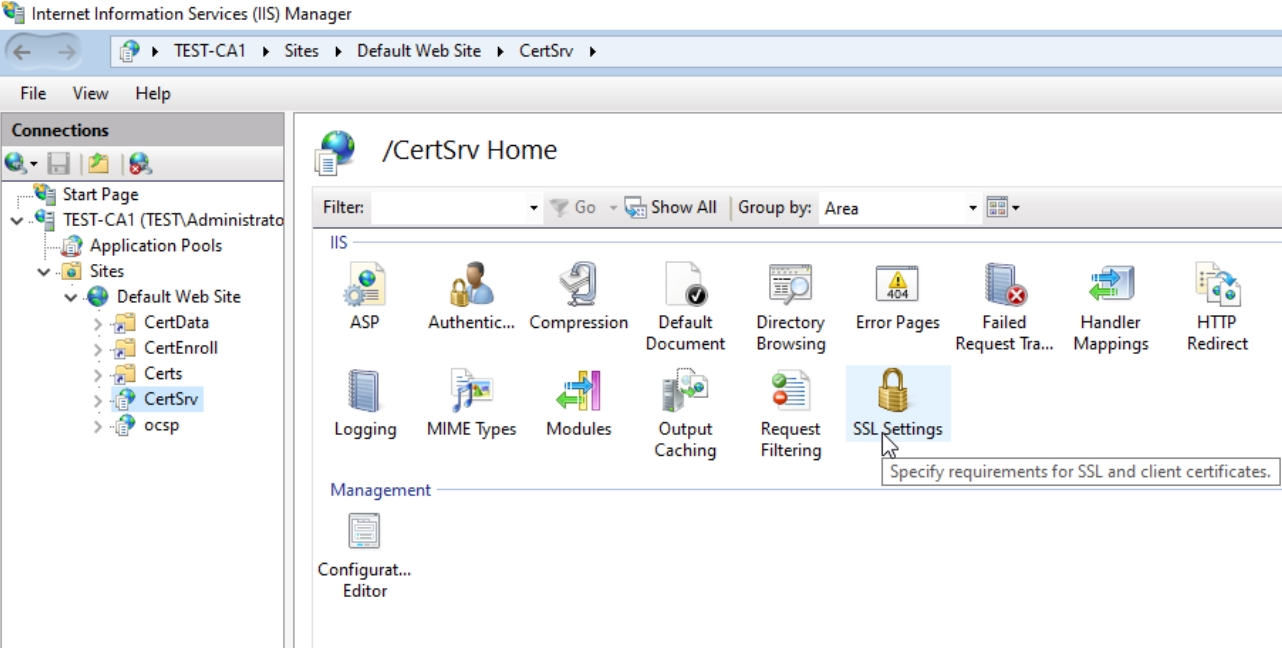Collapse the TEST-CA1 server node

click(17, 220)
